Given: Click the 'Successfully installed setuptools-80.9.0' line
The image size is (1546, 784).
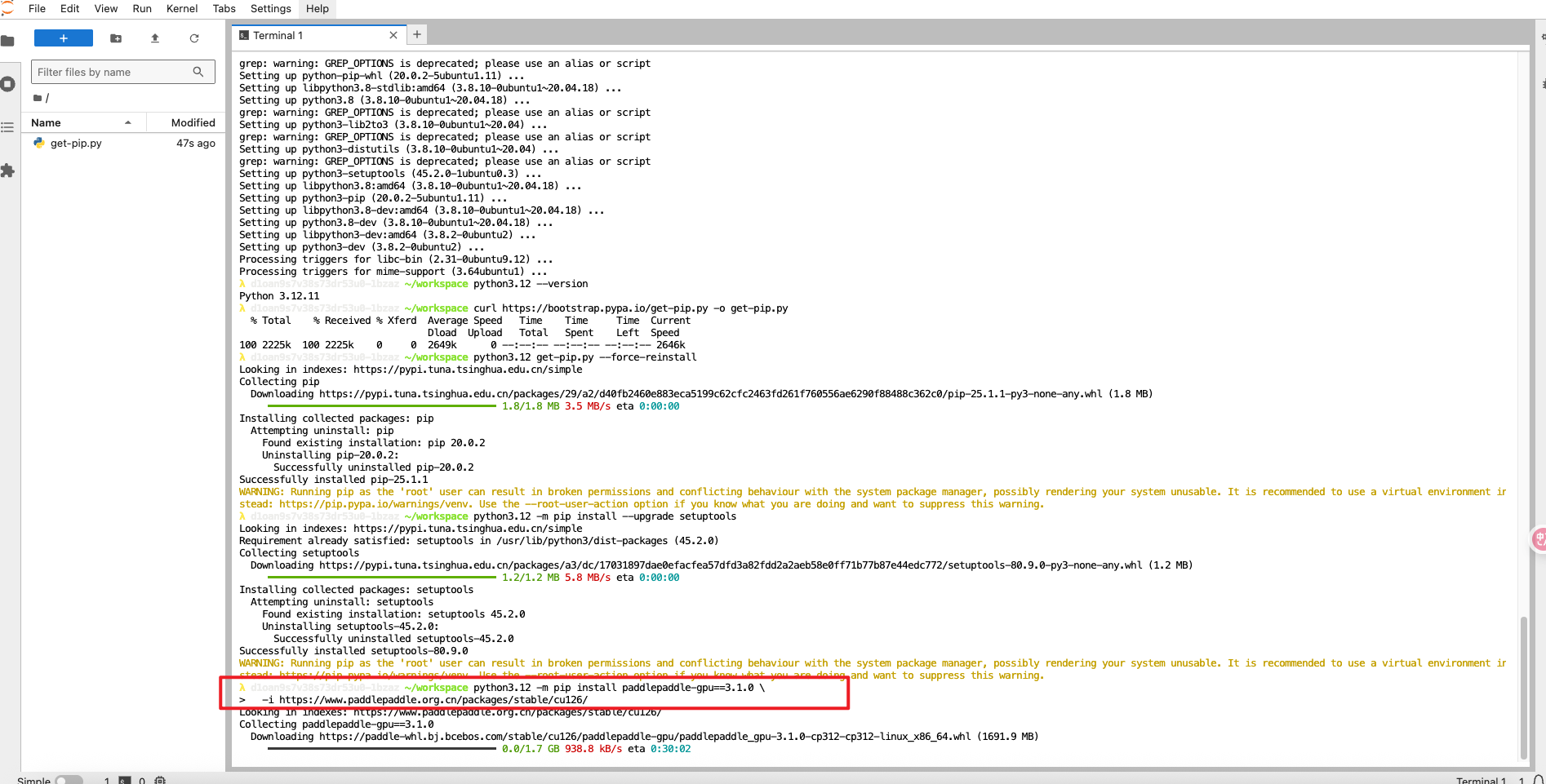Looking at the screenshot, I should click(x=353, y=651).
